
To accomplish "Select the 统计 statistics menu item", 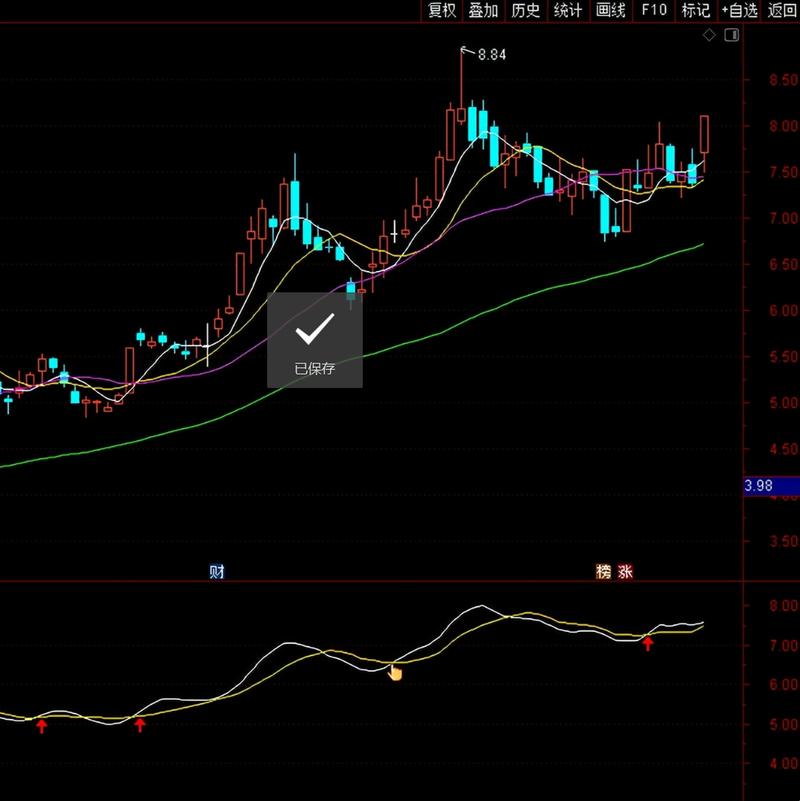I will 568,10.
